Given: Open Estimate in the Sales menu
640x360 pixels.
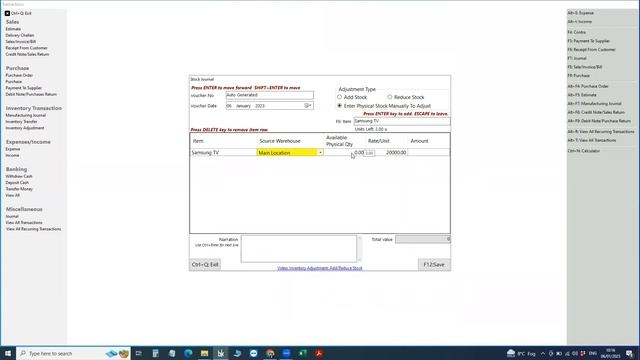Looking at the screenshot, I should [x=13, y=29].
